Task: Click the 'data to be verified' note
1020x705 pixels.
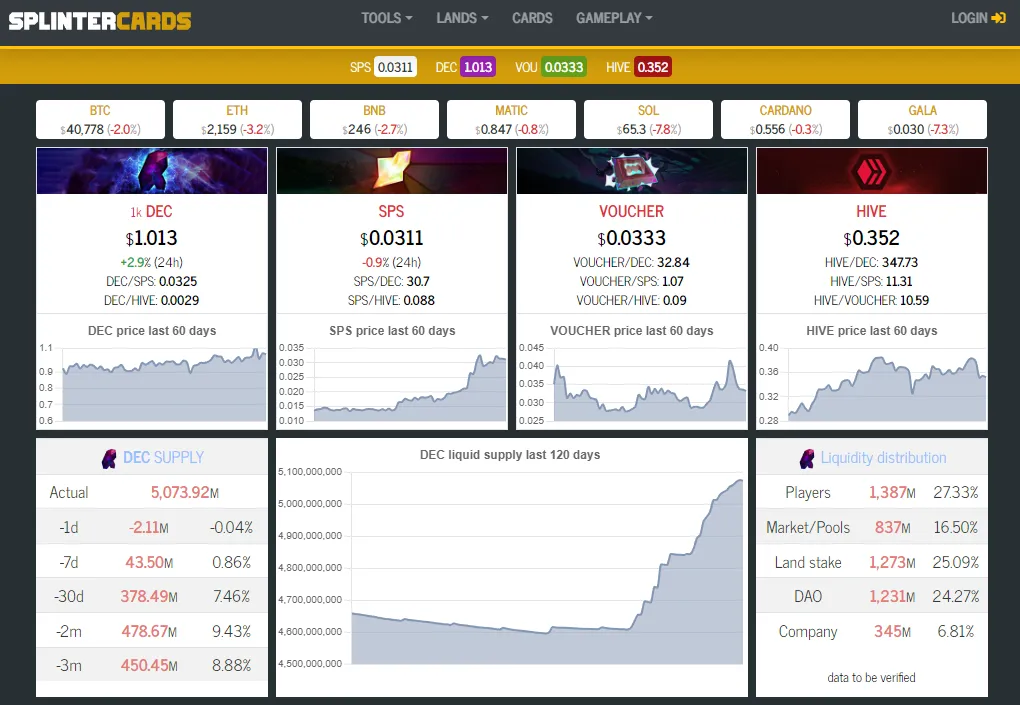Action: [x=871, y=678]
